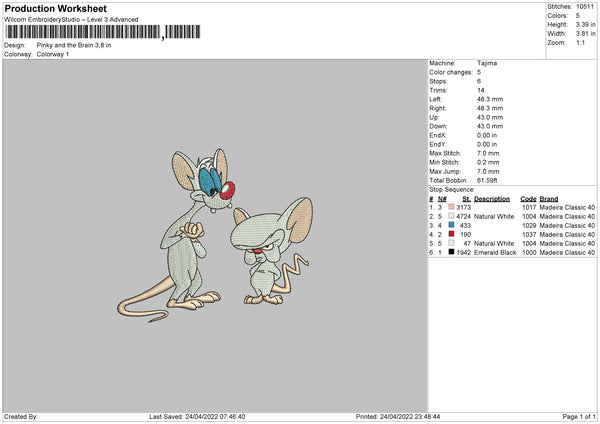600x424 pixels.
Task: Click the Production Worksheet heading
Action: pyautogui.click(x=55, y=8)
